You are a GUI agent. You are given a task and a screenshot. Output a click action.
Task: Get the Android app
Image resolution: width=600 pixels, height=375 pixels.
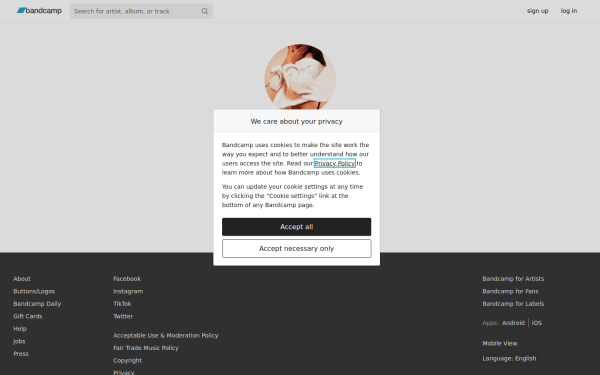[513, 323]
